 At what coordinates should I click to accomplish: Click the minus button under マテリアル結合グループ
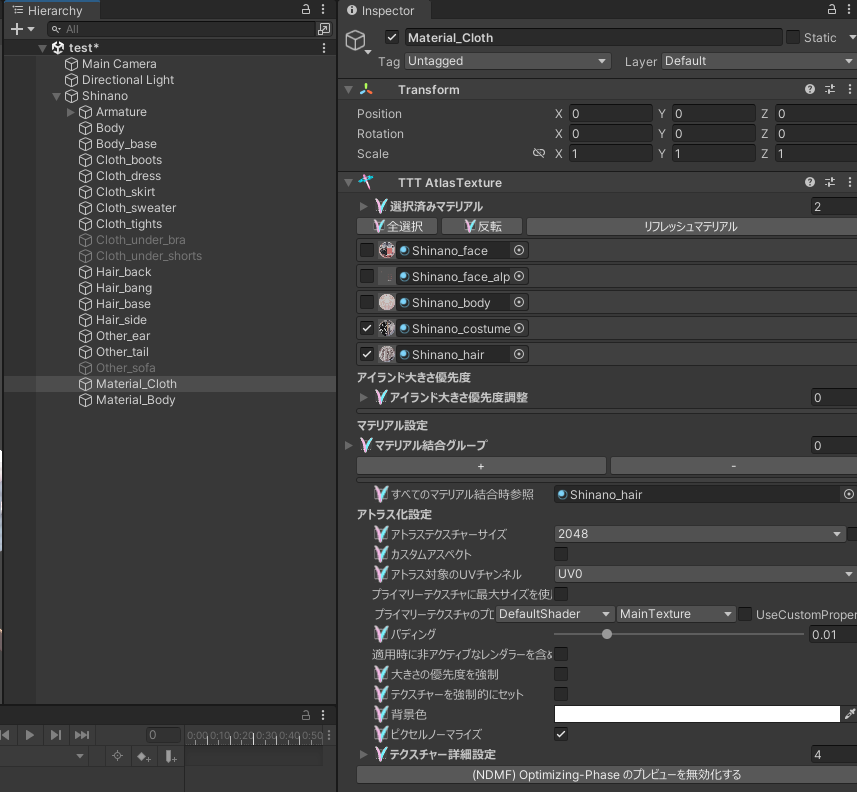tap(733, 466)
